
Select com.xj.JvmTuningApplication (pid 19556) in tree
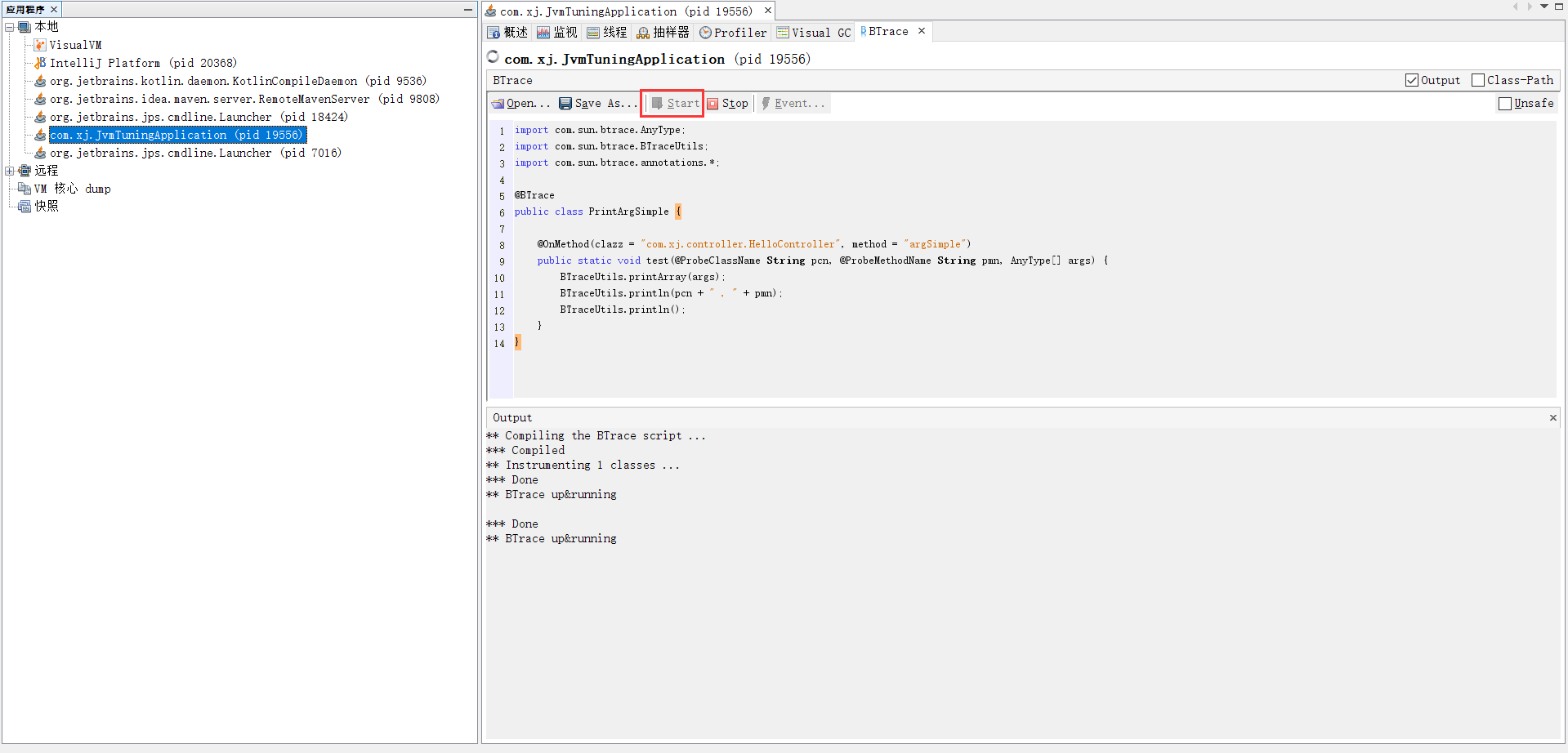[x=177, y=135]
